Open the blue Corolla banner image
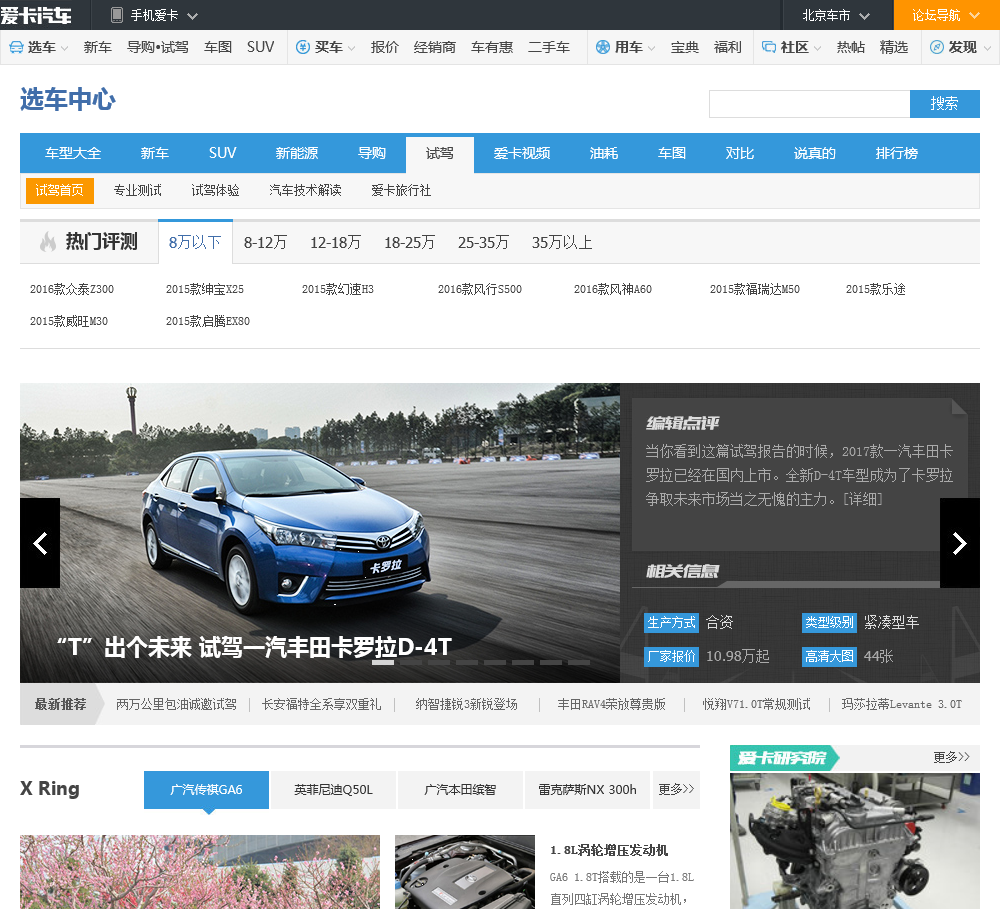Viewport: 1000px width, 909px height. 320,533
